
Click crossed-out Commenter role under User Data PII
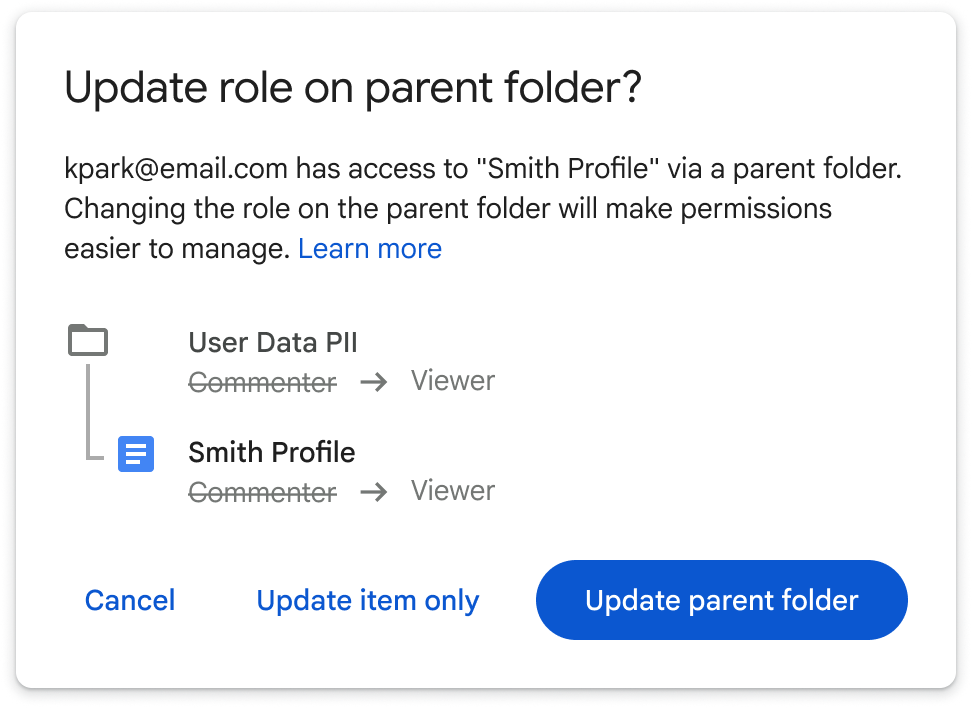tap(263, 382)
